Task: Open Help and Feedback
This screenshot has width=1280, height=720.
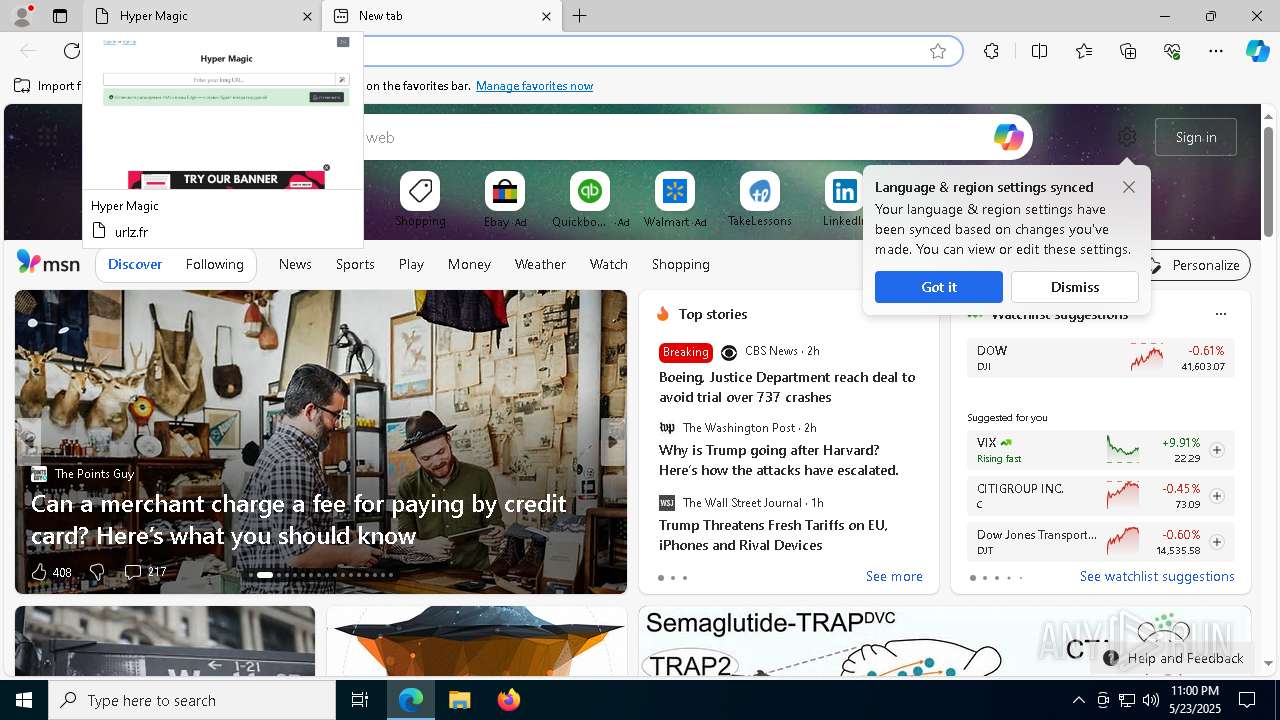Action: point(1173,658)
